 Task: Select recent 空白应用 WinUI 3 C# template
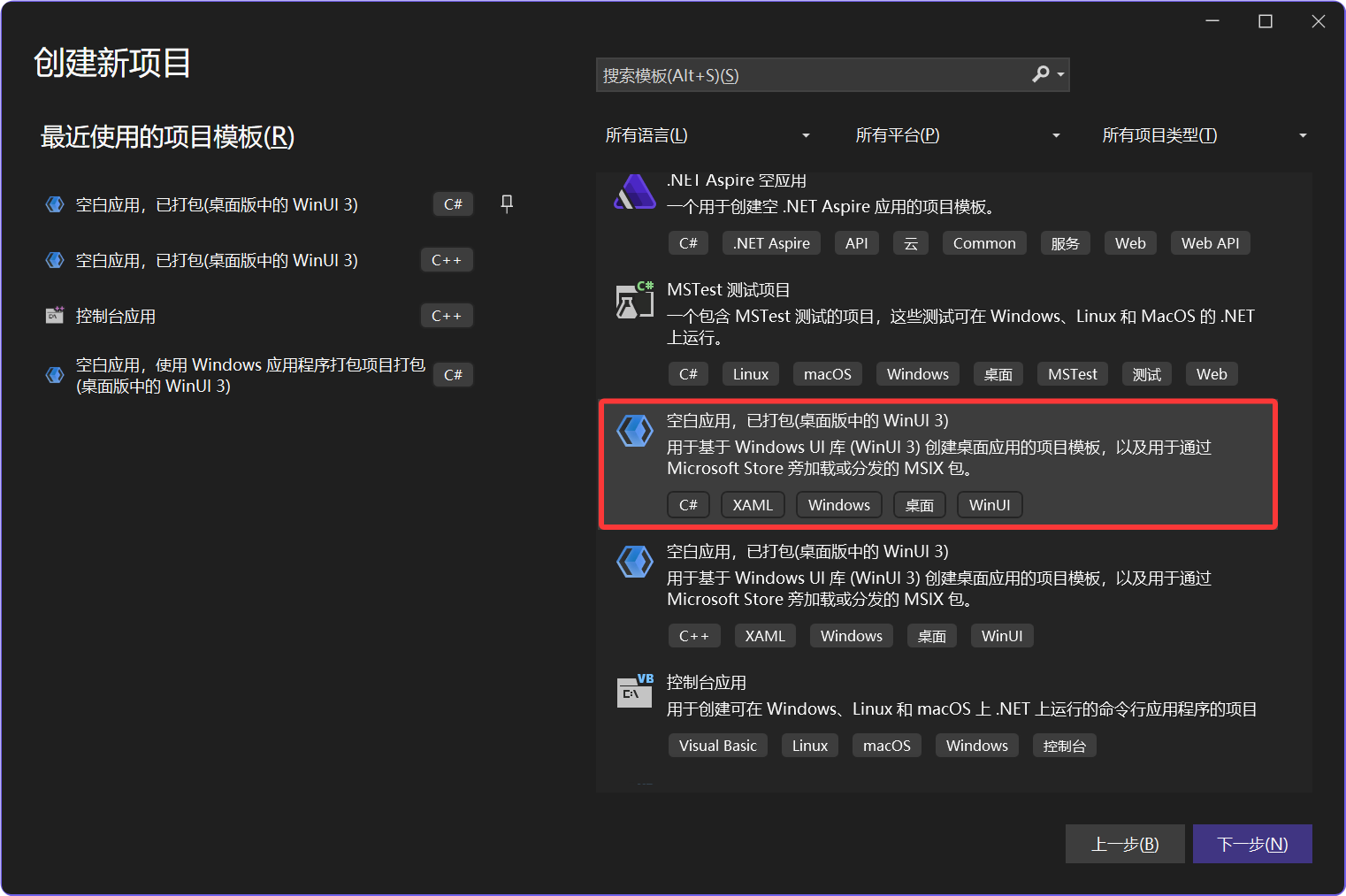click(x=260, y=204)
